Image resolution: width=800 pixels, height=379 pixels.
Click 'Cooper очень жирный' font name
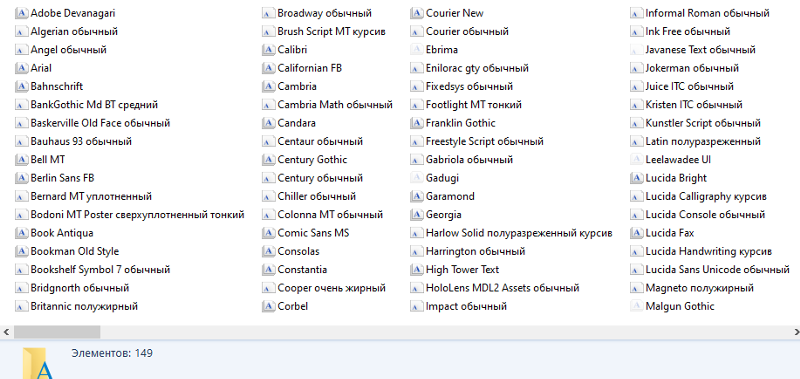click(x=332, y=288)
